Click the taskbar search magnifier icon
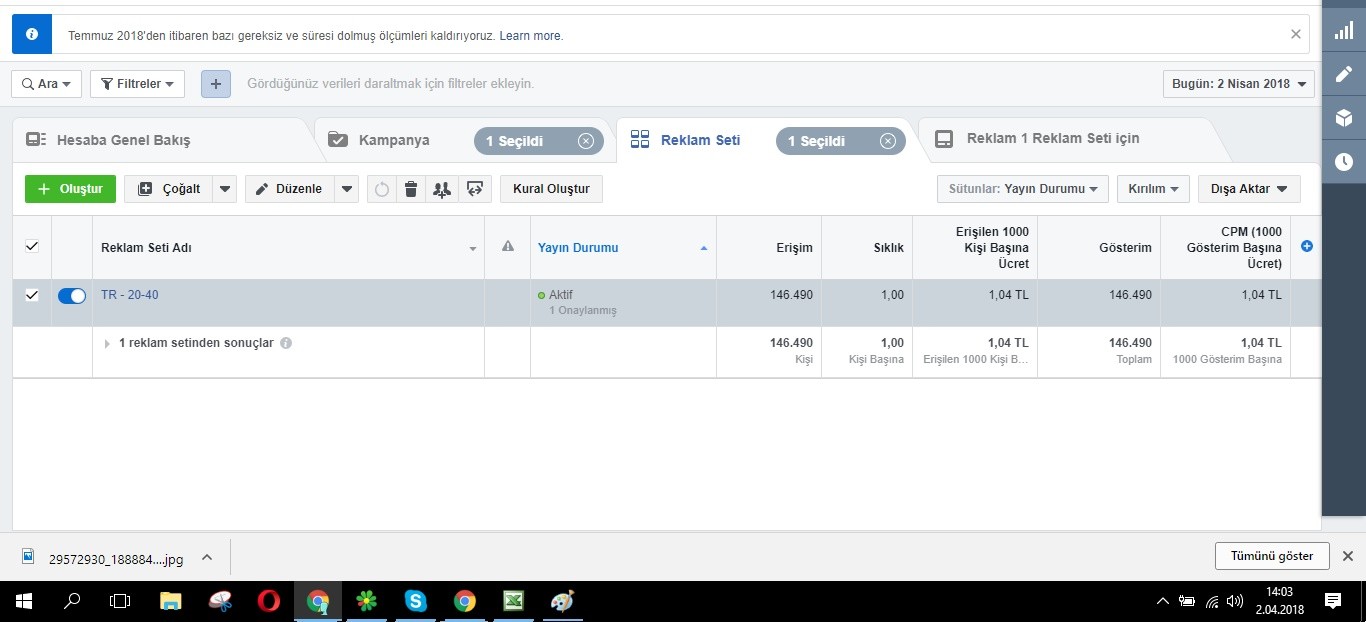 (72, 601)
